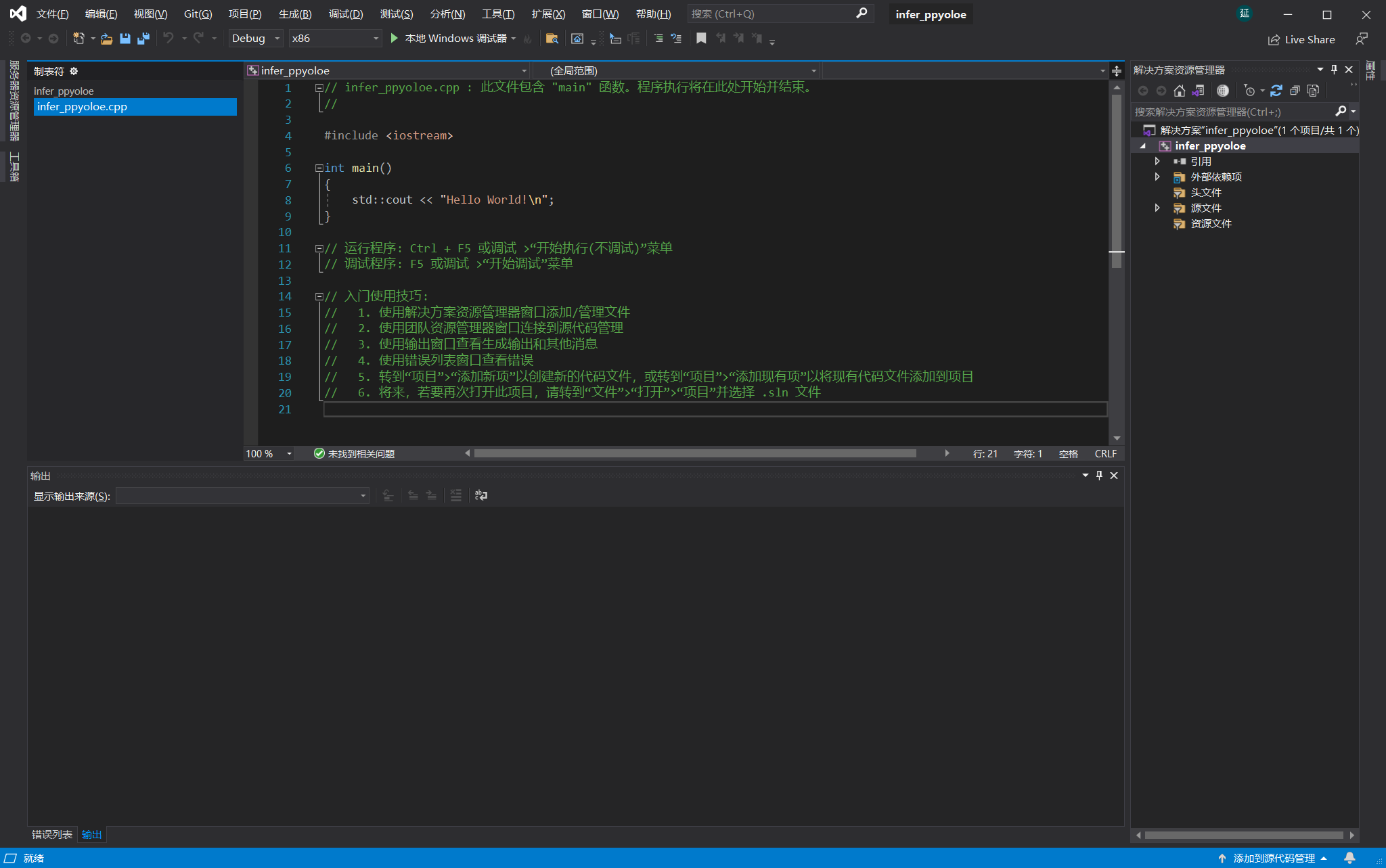Expand the 外部依赖项 node
The width and height of the screenshot is (1386, 868).
1157,177
